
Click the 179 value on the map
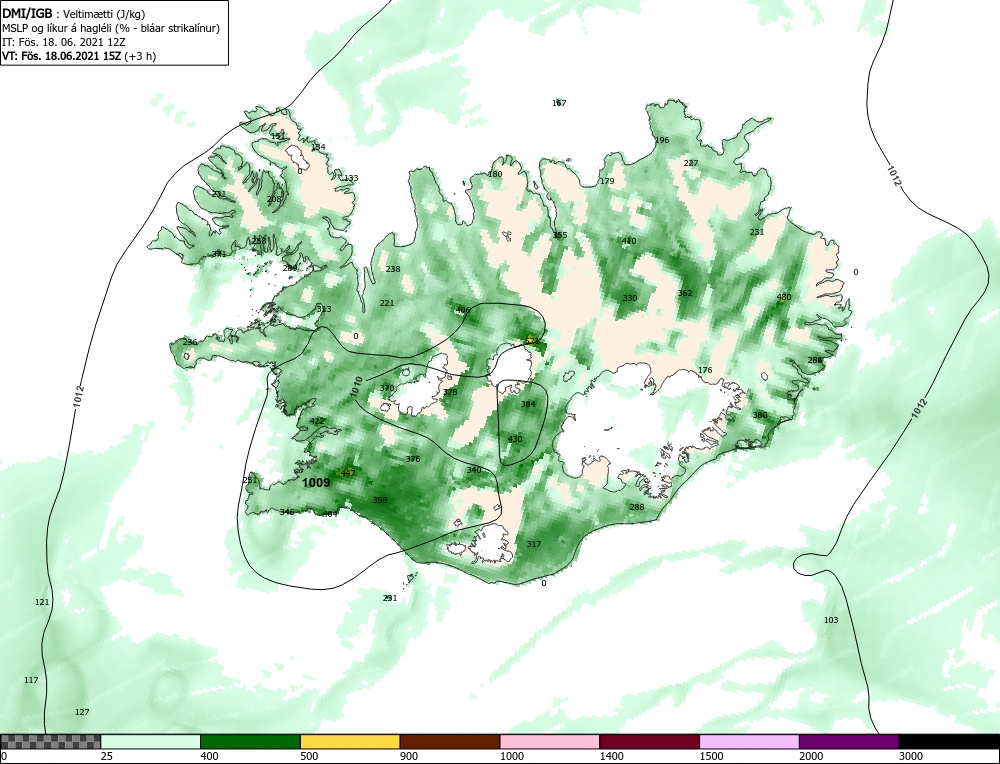[x=607, y=181]
